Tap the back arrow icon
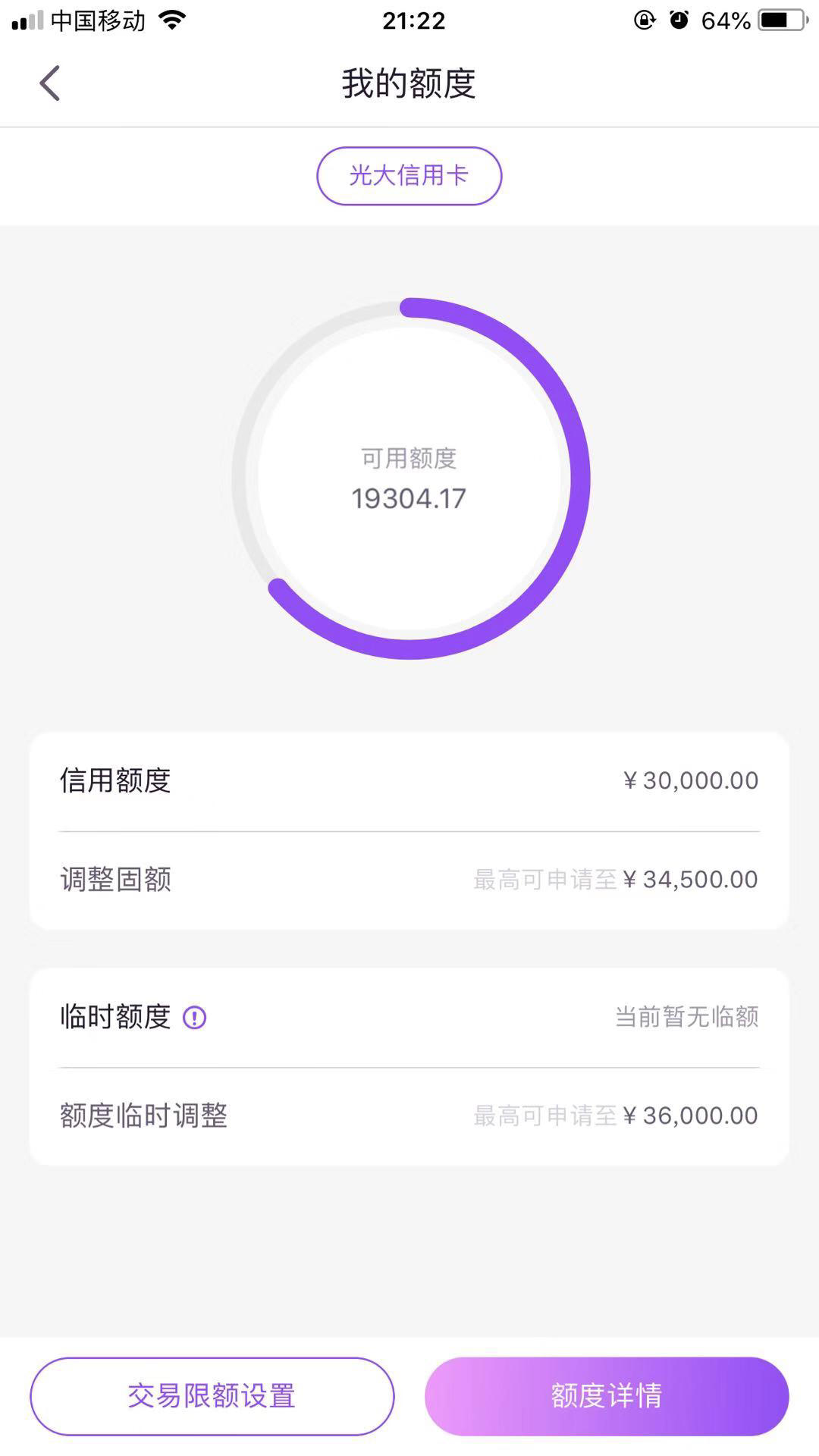The image size is (819, 1456). 50,83
